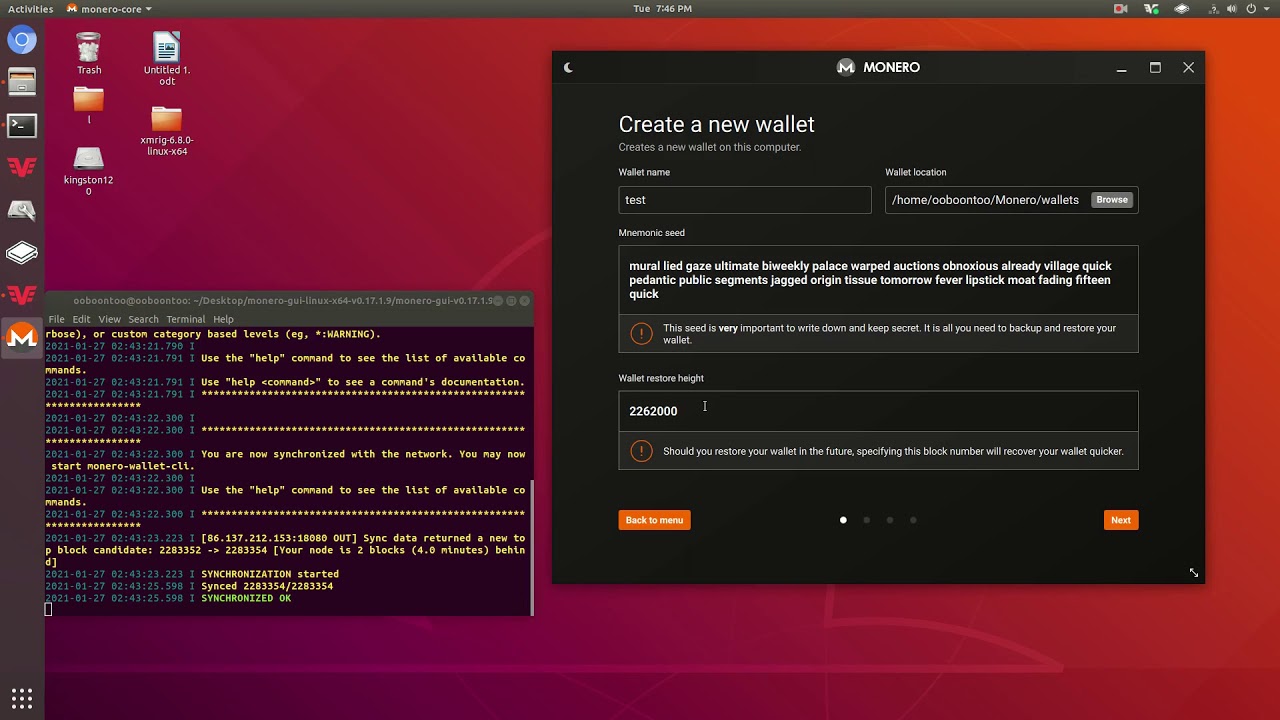Click the Wallet restore height field
1280x720 pixels.
click(878, 411)
